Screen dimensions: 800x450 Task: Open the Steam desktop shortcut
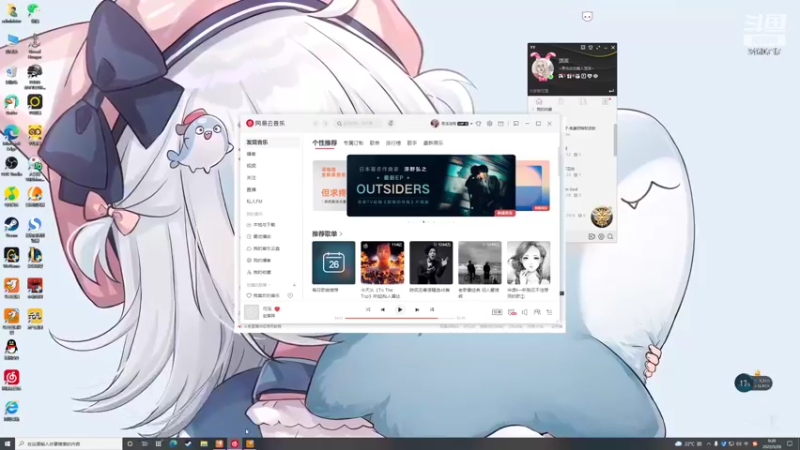pyautogui.click(x=11, y=227)
